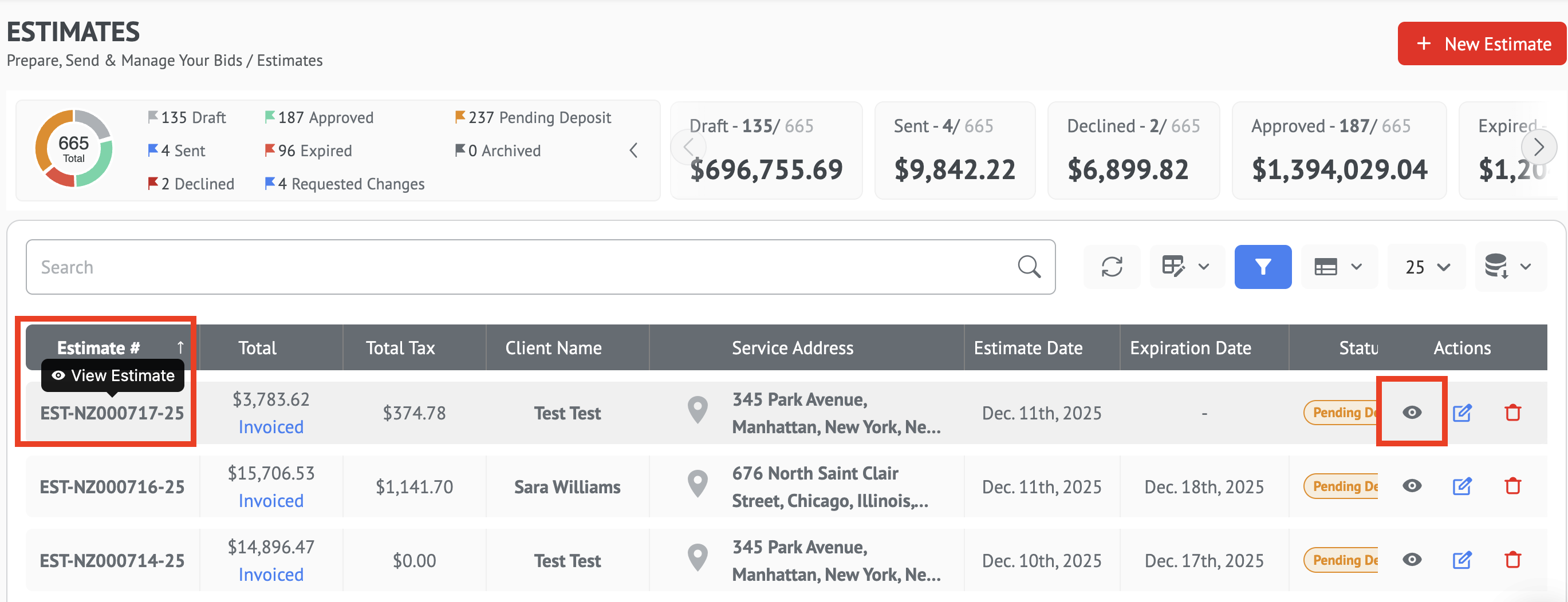Edit estimate EST-NZ000716-25 with pencil icon

(x=1462, y=486)
